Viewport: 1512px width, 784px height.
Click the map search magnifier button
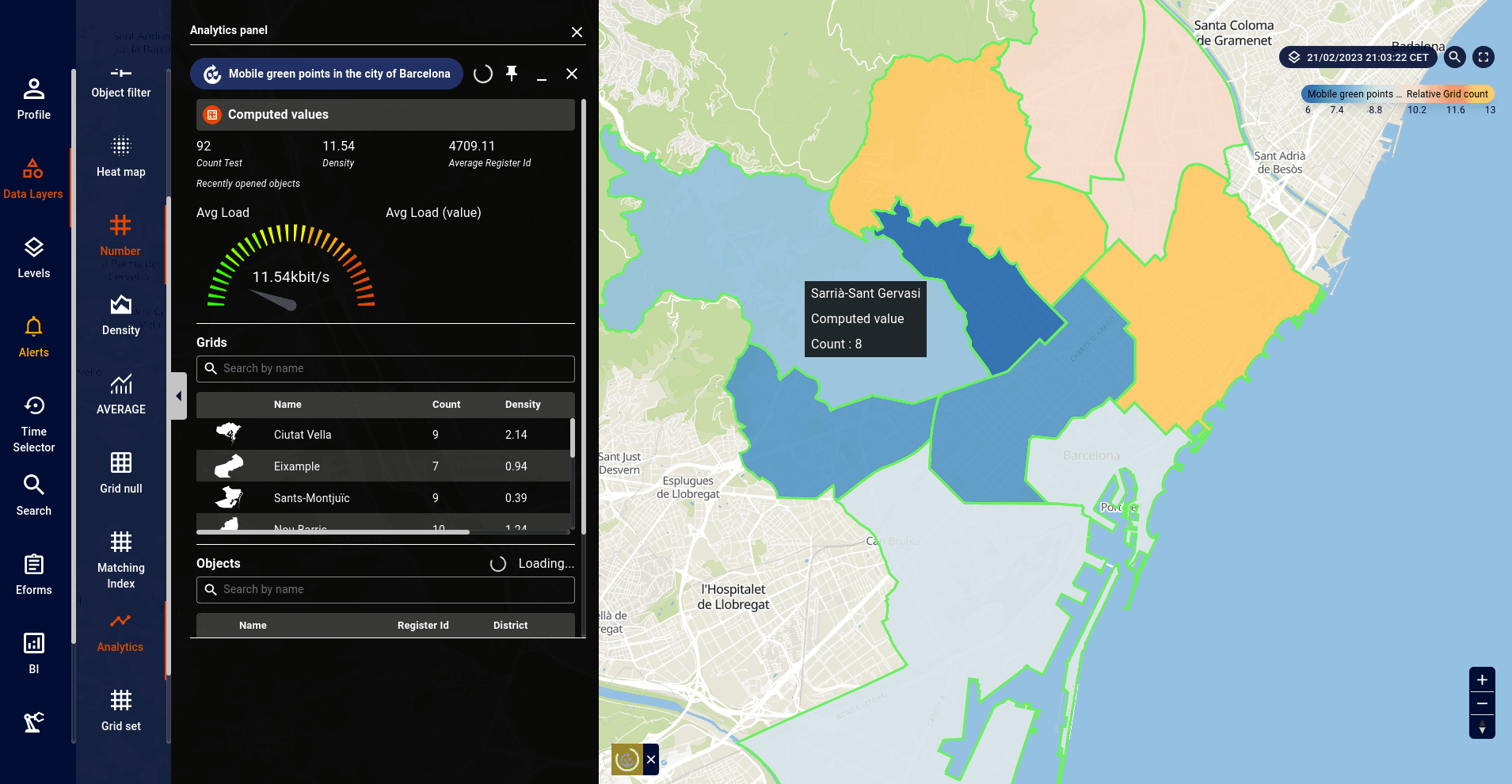1454,57
